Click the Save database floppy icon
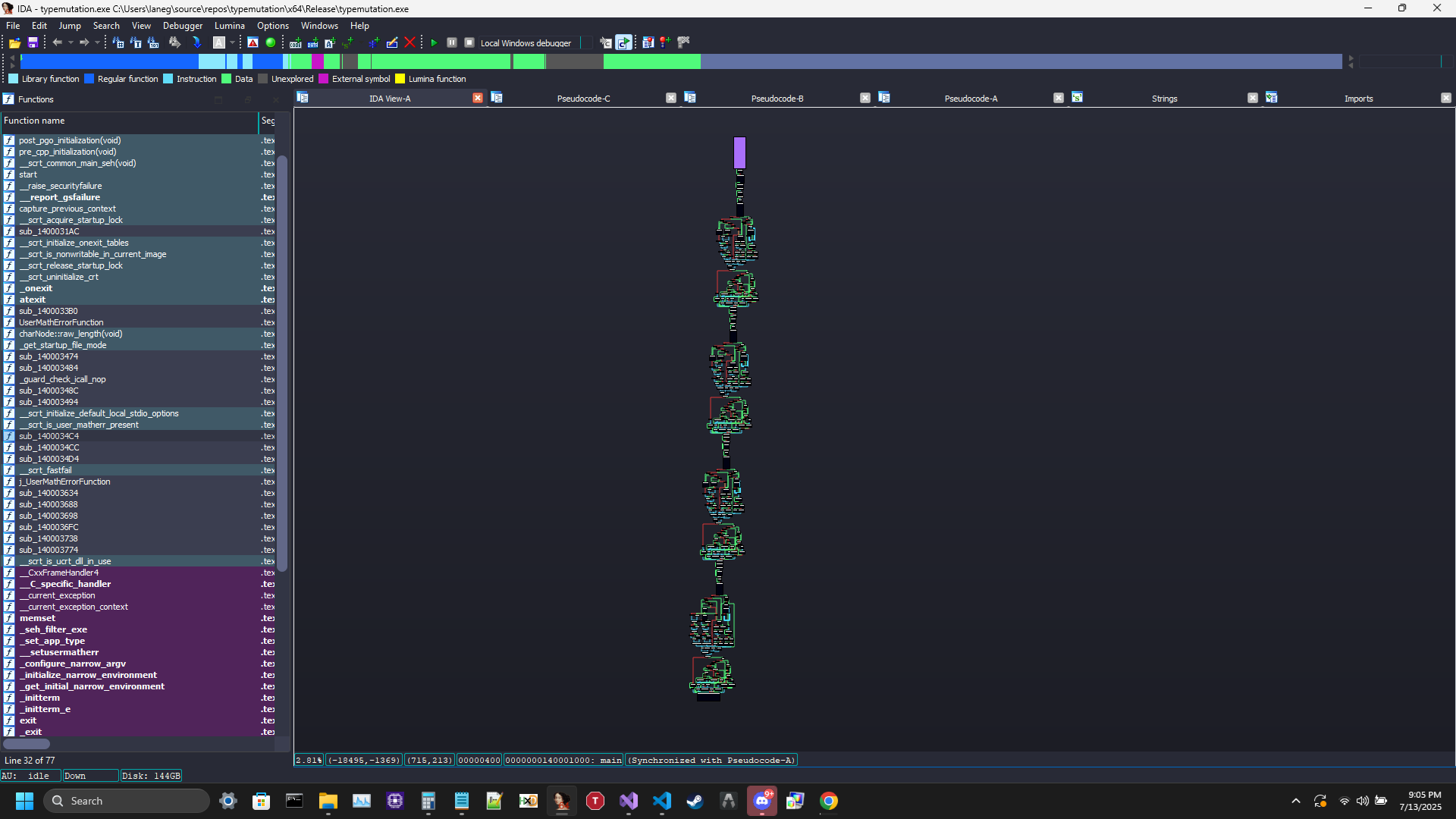The width and height of the screenshot is (1456, 819). tap(33, 43)
